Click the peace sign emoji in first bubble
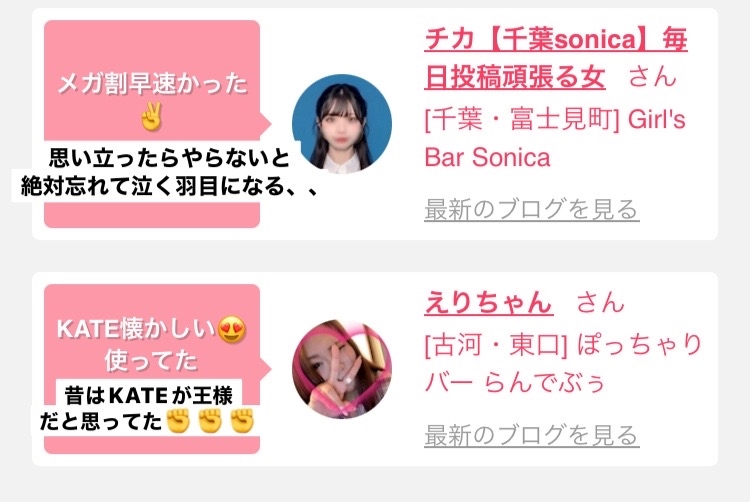The width and height of the screenshot is (750, 502). click(x=152, y=117)
